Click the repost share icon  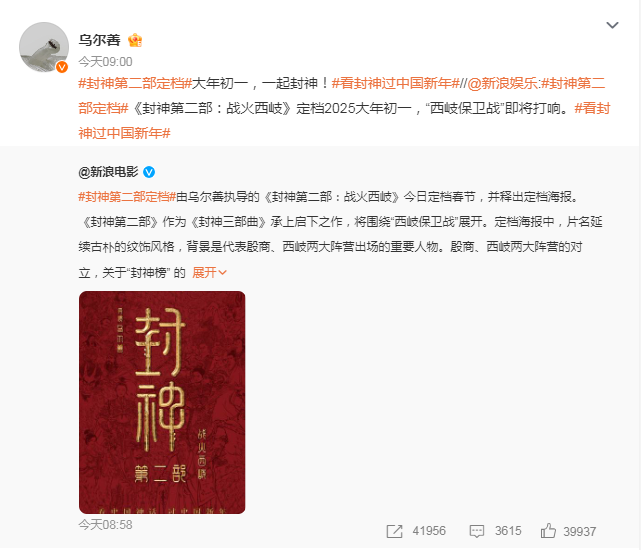click(394, 531)
